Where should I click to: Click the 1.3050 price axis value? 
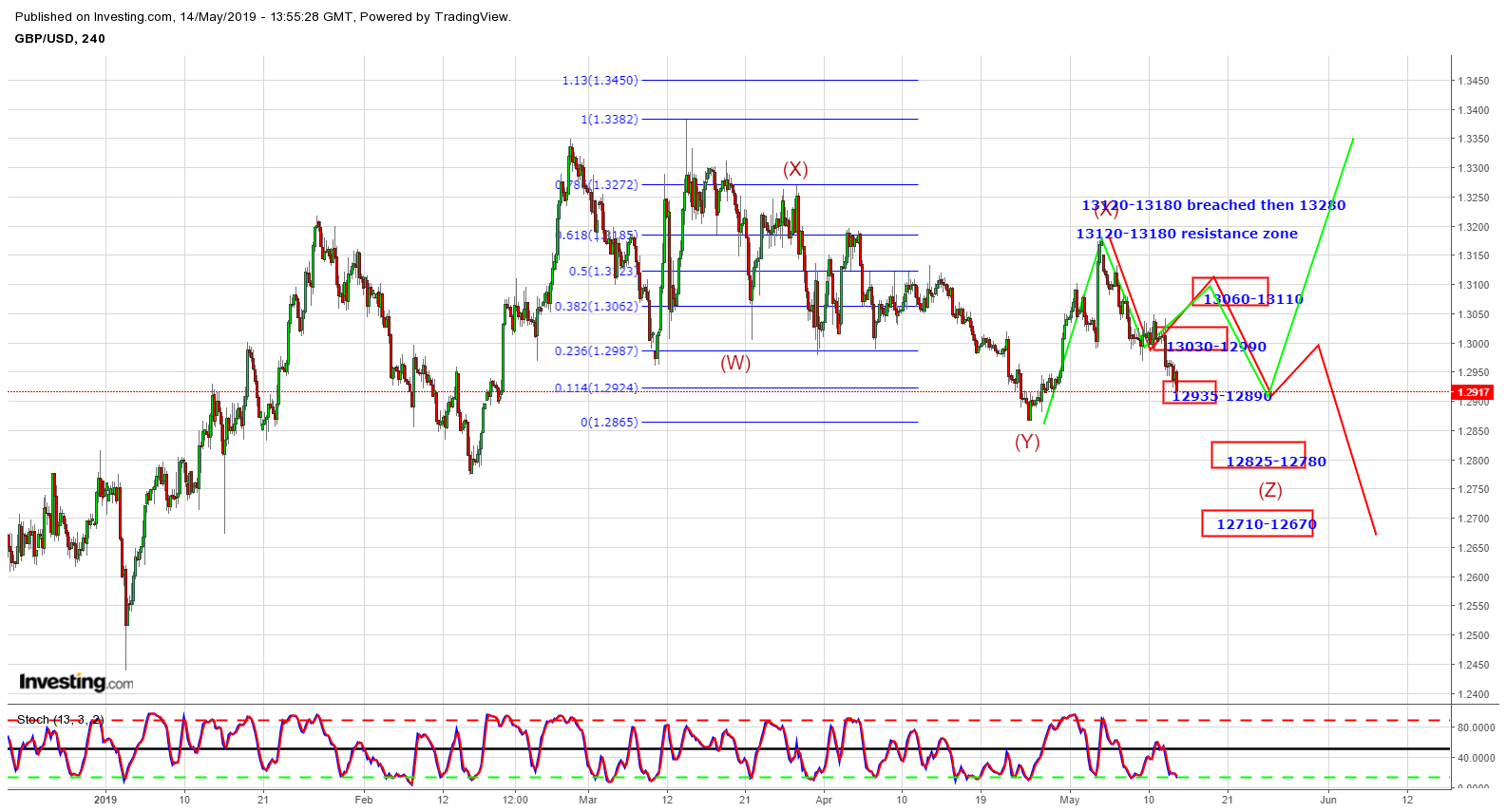coord(1474,314)
